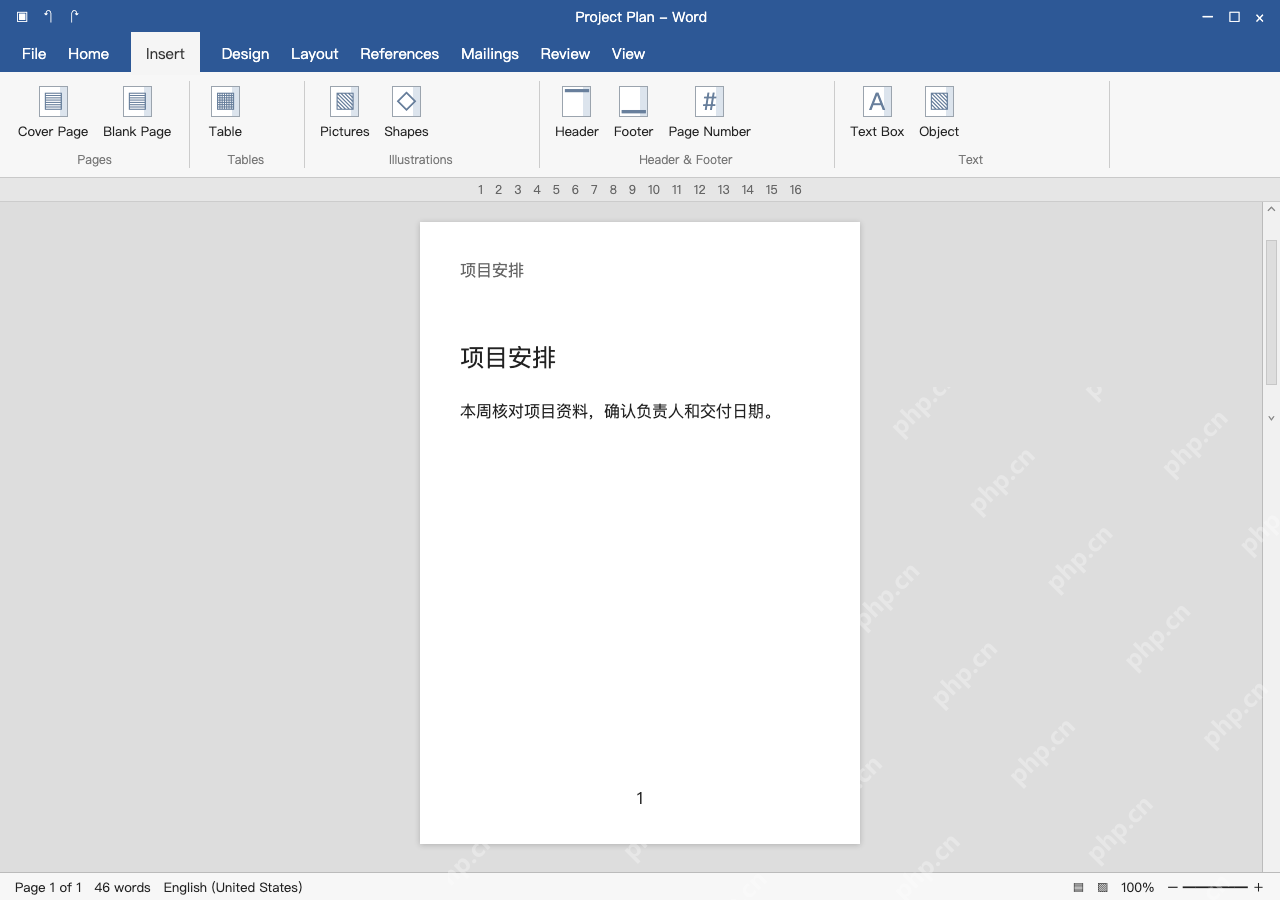Insert a Page Number
The width and height of the screenshot is (1280, 900).
pos(709,112)
